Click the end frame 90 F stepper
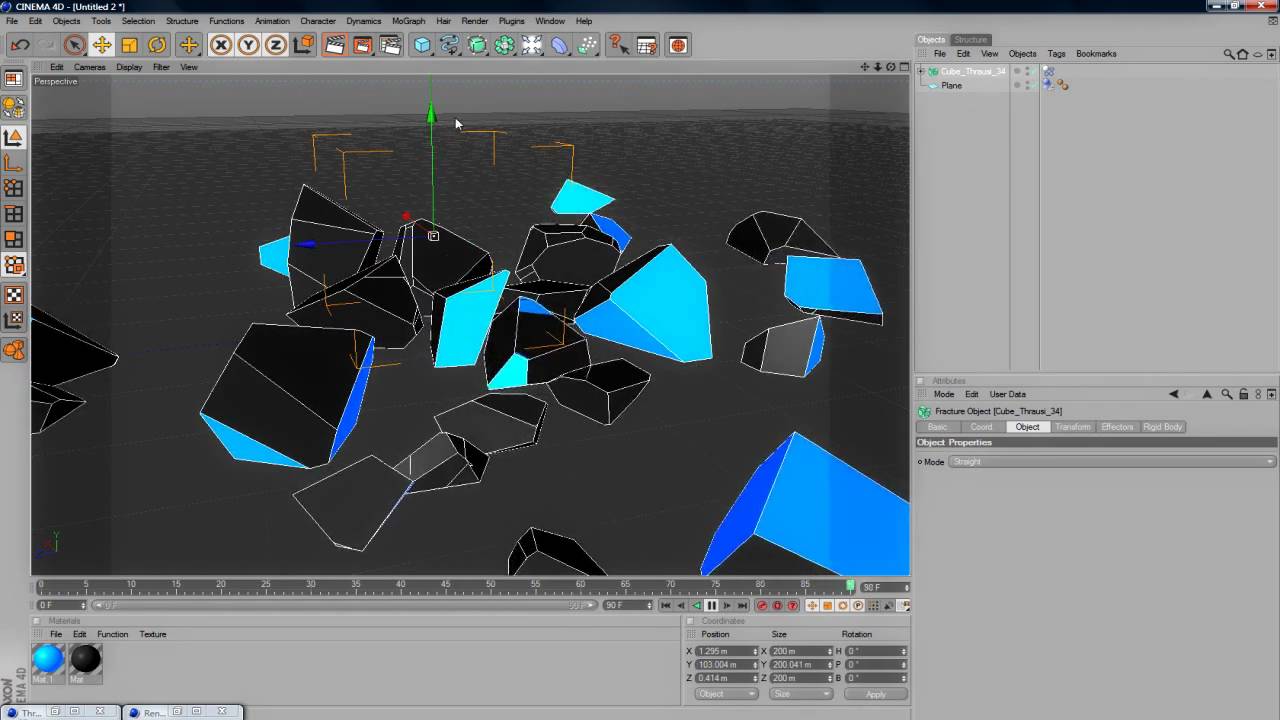This screenshot has height=720, width=1280. click(649, 605)
